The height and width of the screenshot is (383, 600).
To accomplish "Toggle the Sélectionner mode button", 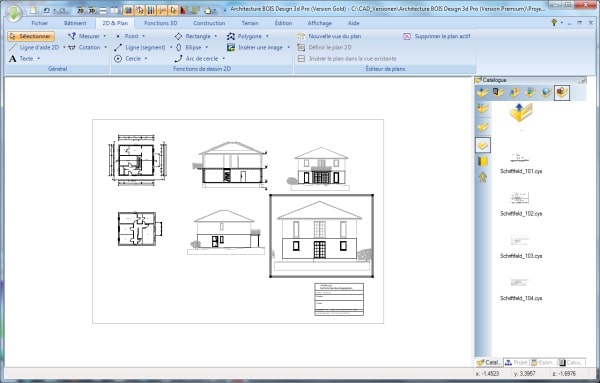I will click(x=31, y=36).
